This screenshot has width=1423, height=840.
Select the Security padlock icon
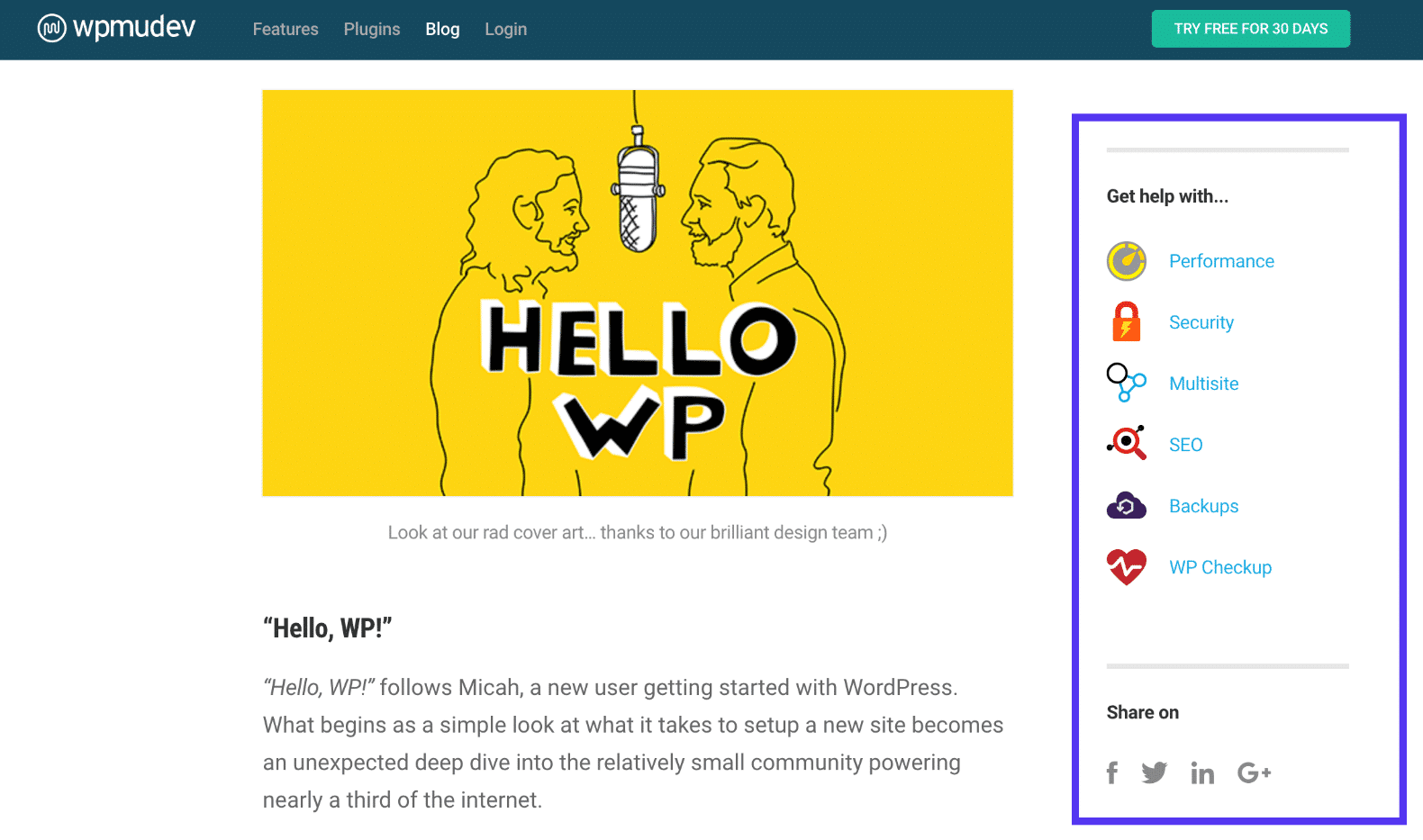[1126, 321]
